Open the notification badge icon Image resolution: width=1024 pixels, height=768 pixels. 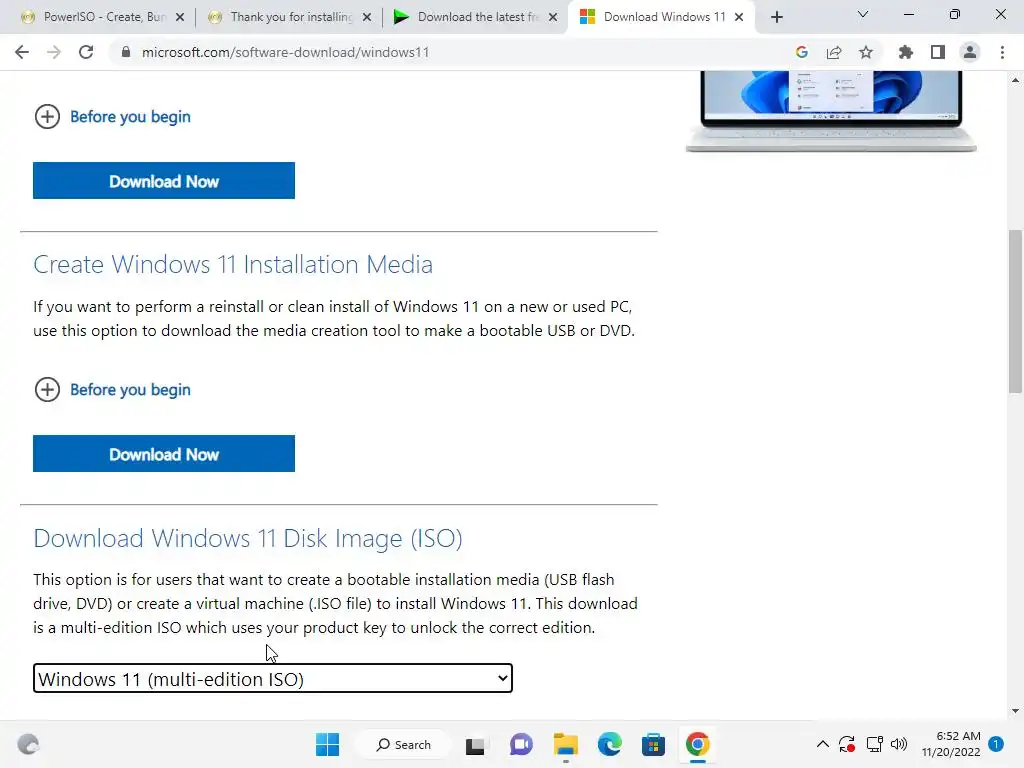point(996,744)
